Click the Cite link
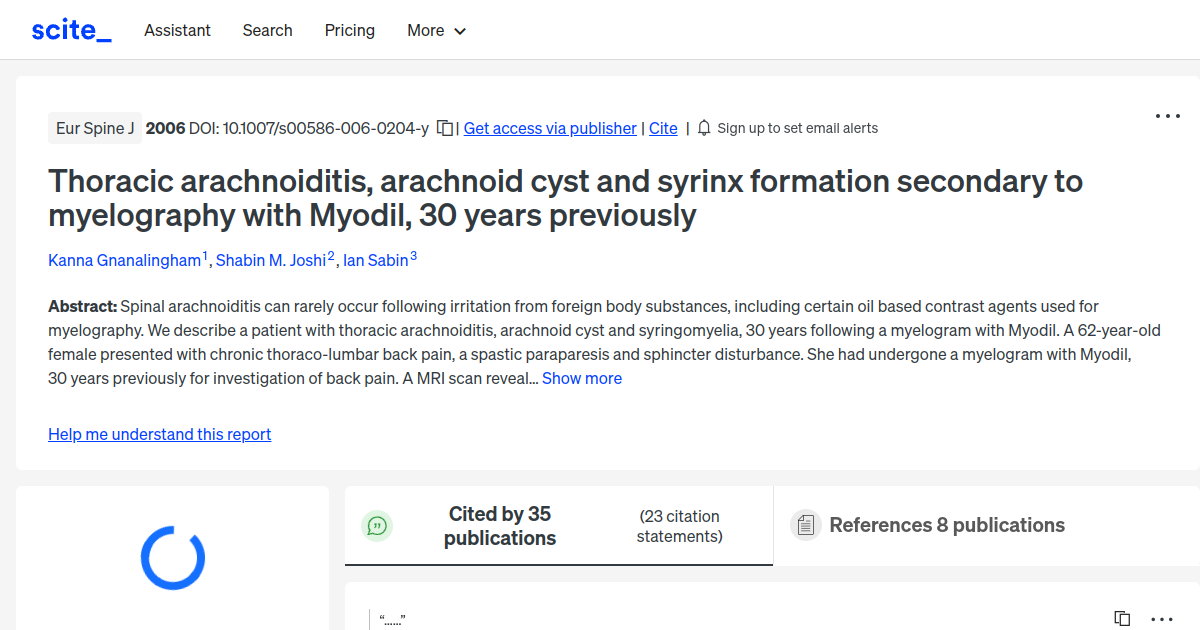Image resolution: width=1200 pixels, height=630 pixels. coord(663,128)
